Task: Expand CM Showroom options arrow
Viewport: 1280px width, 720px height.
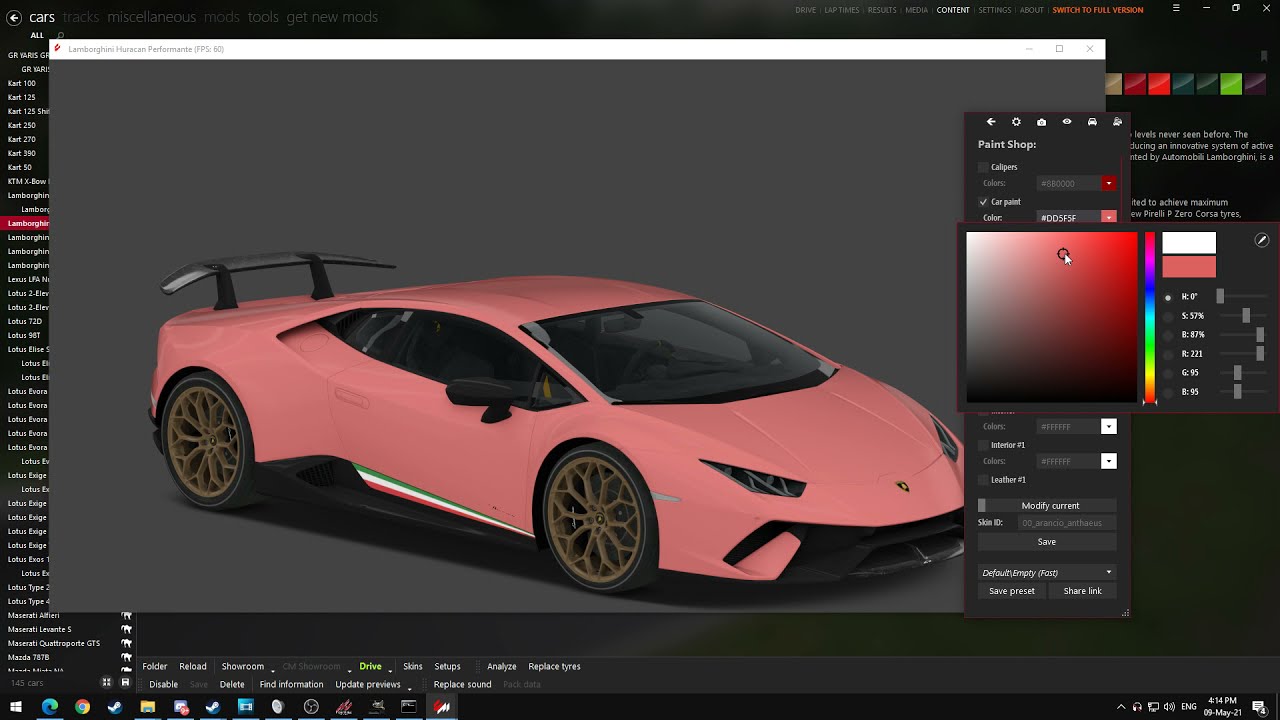Action: [x=349, y=669]
